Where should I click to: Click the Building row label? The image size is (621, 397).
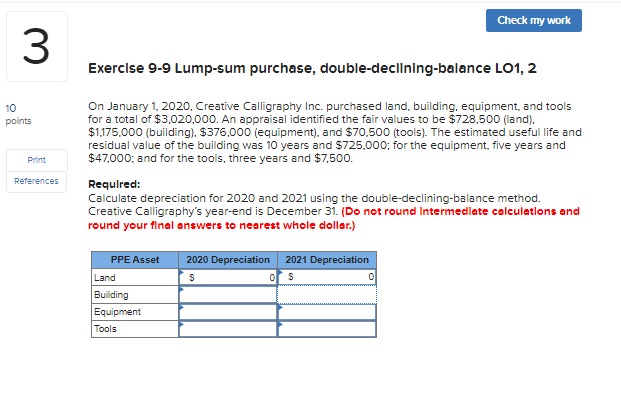(x=135, y=295)
